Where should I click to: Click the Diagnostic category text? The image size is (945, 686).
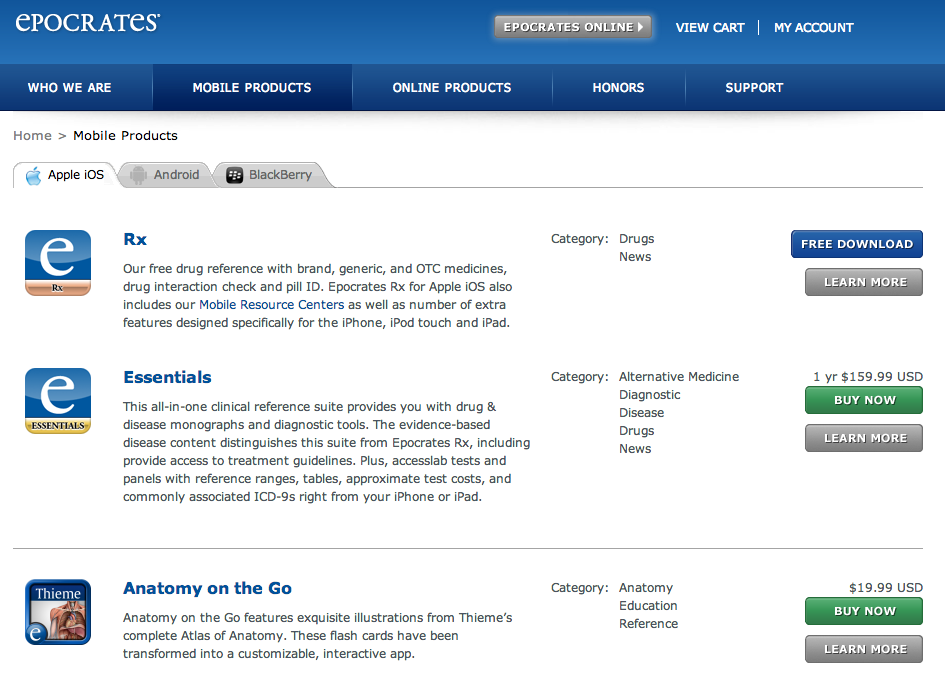click(x=650, y=395)
